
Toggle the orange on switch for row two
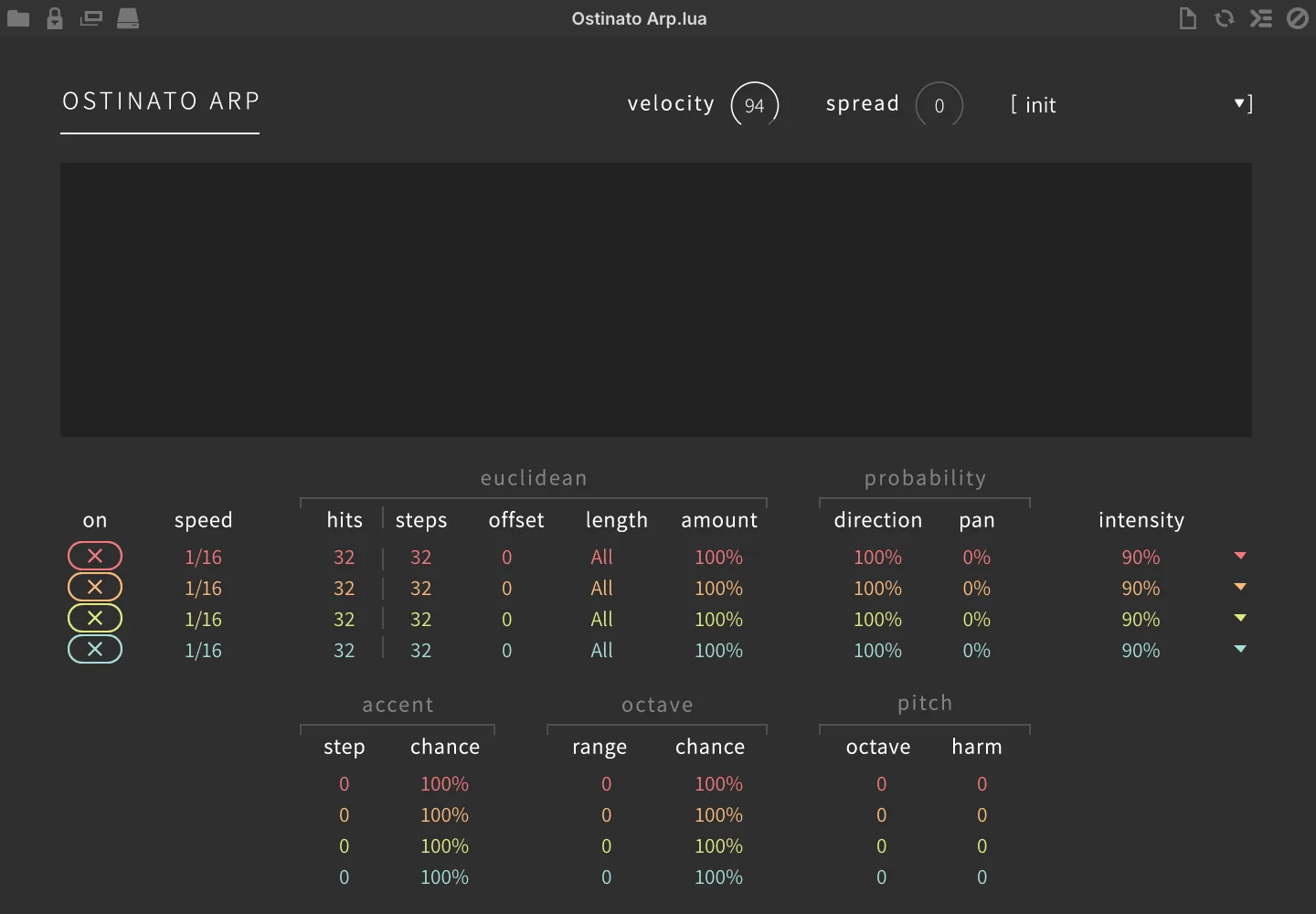(95, 587)
